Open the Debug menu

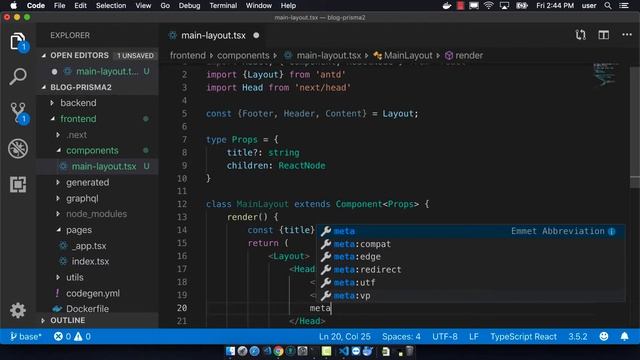click(x=189, y=6)
